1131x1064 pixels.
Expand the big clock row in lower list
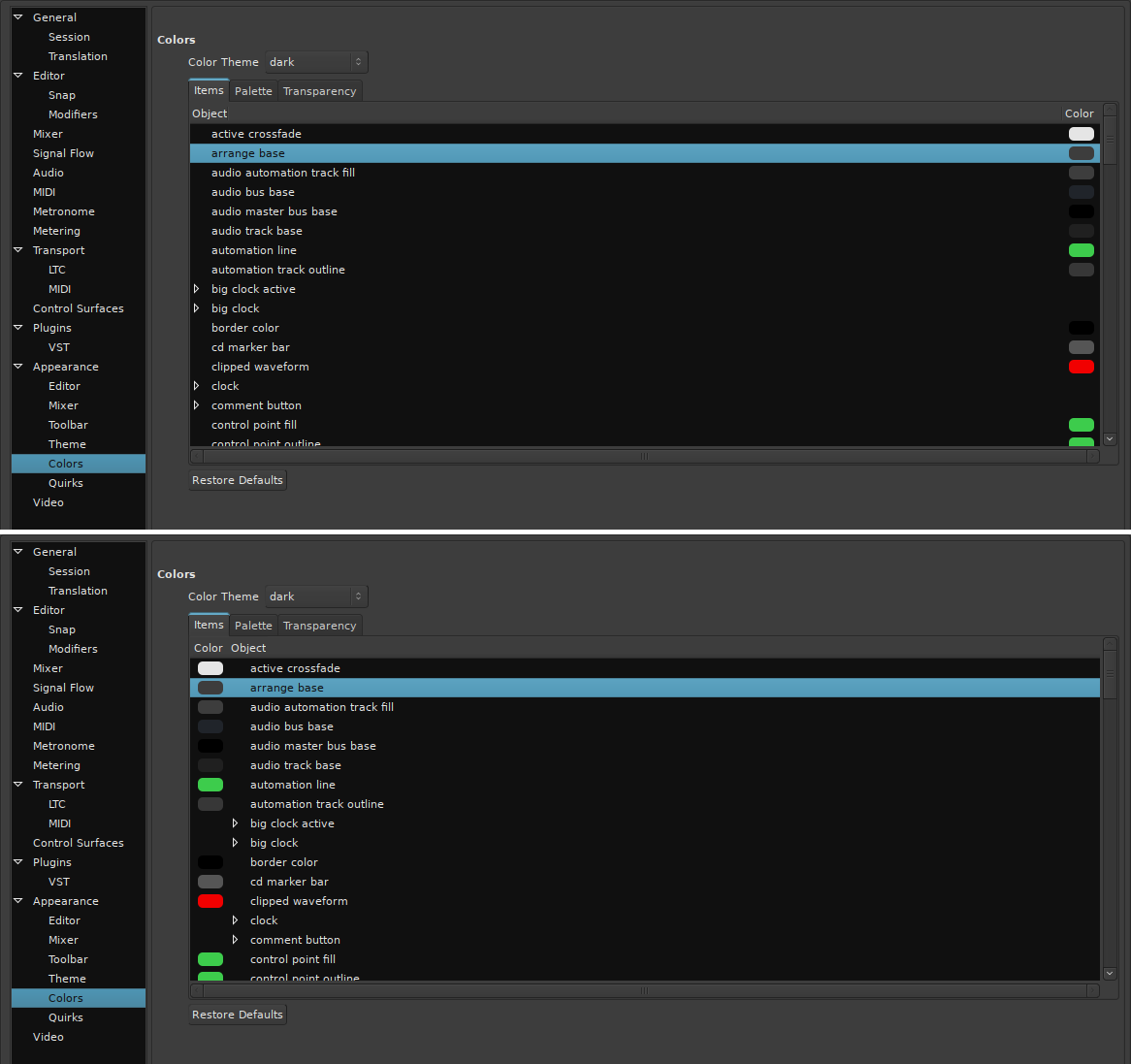[236, 843]
